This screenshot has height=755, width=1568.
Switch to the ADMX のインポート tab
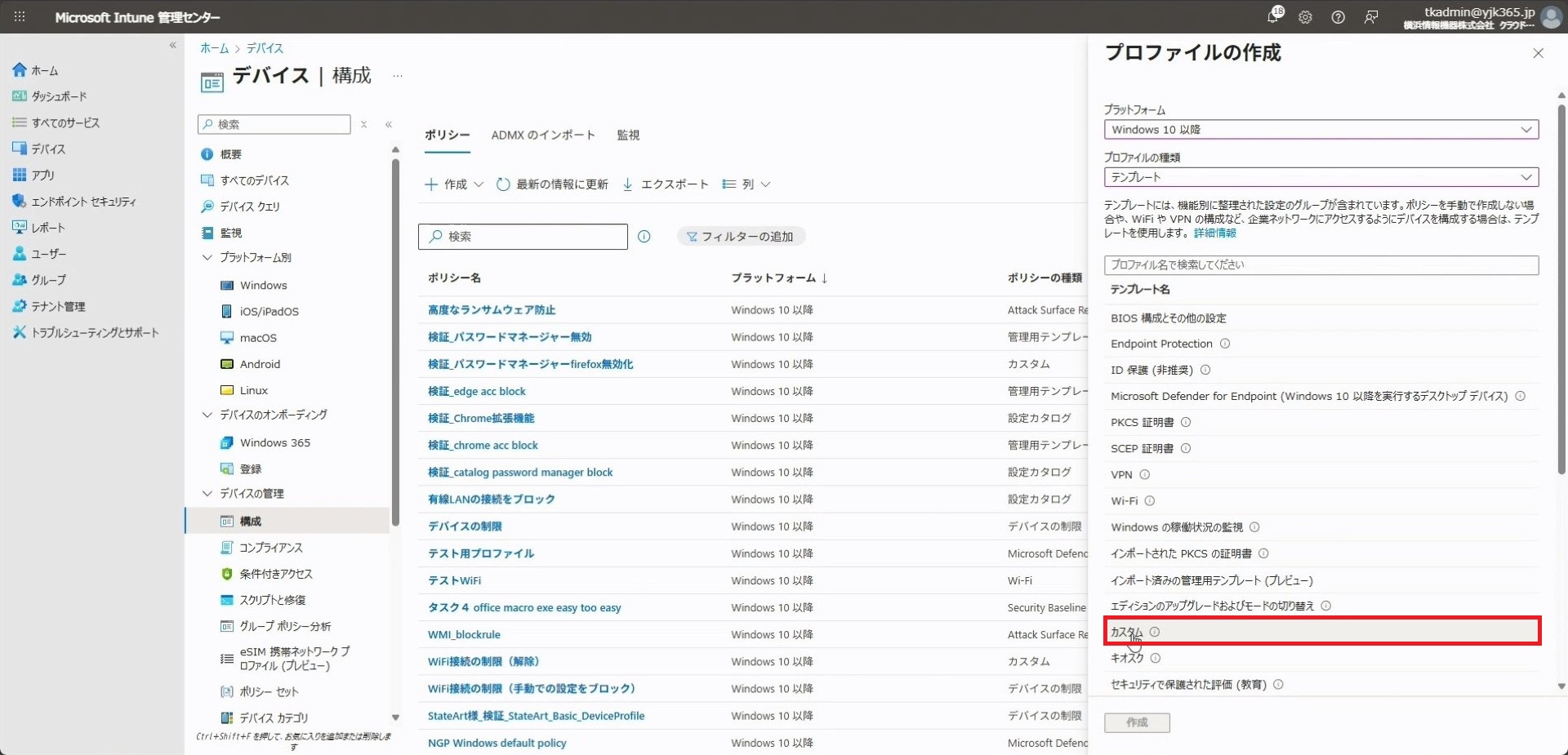542,135
